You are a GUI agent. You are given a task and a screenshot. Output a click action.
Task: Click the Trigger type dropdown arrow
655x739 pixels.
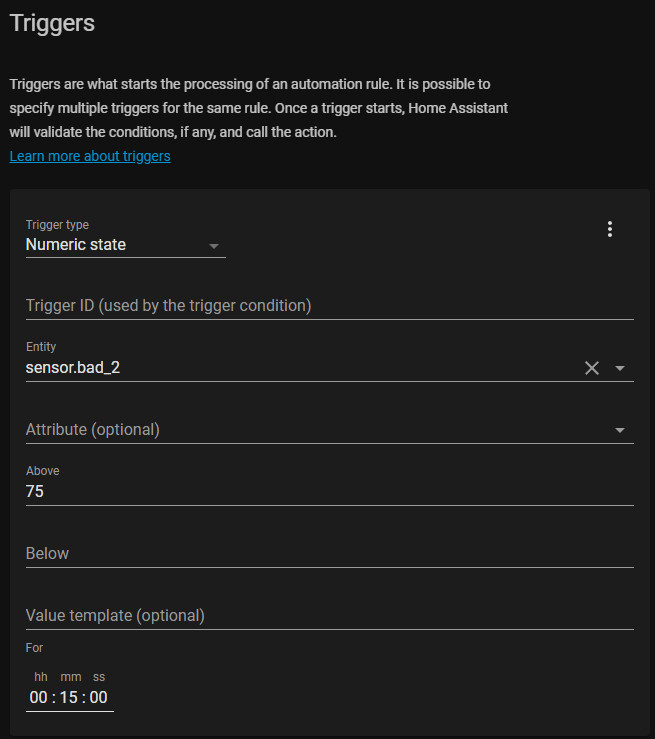(213, 245)
